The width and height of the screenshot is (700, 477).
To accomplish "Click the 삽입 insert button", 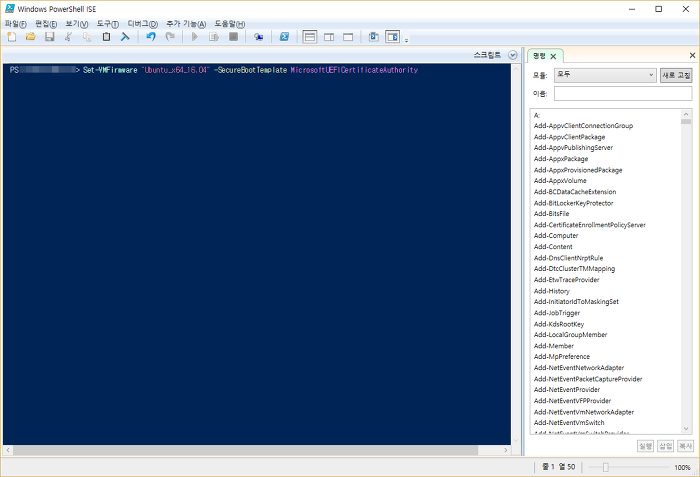I will click(666, 446).
